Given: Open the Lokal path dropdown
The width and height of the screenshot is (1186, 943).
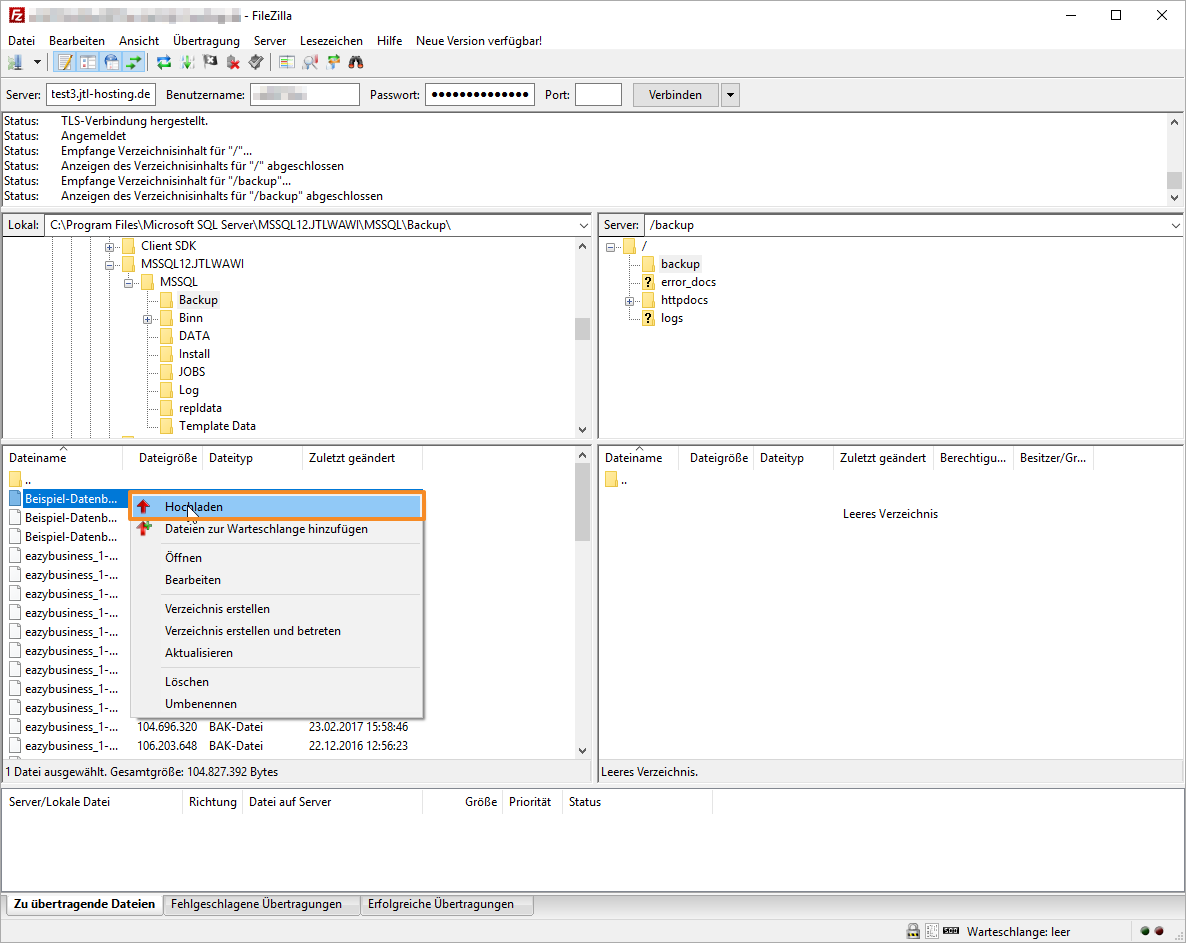Looking at the screenshot, I should click(x=584, y=225).
